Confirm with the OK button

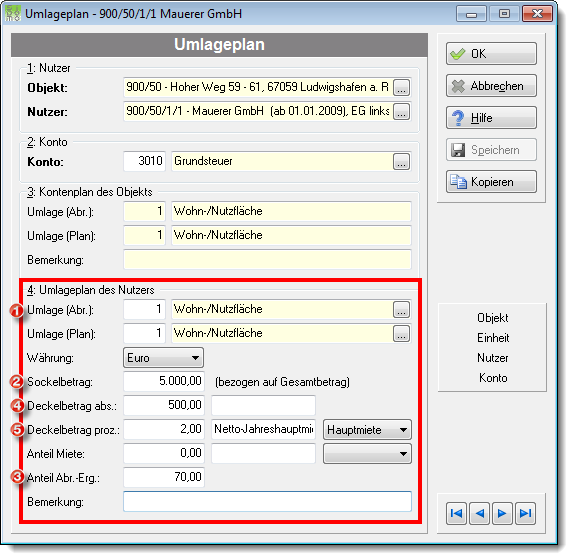click(x=491, y=54)
